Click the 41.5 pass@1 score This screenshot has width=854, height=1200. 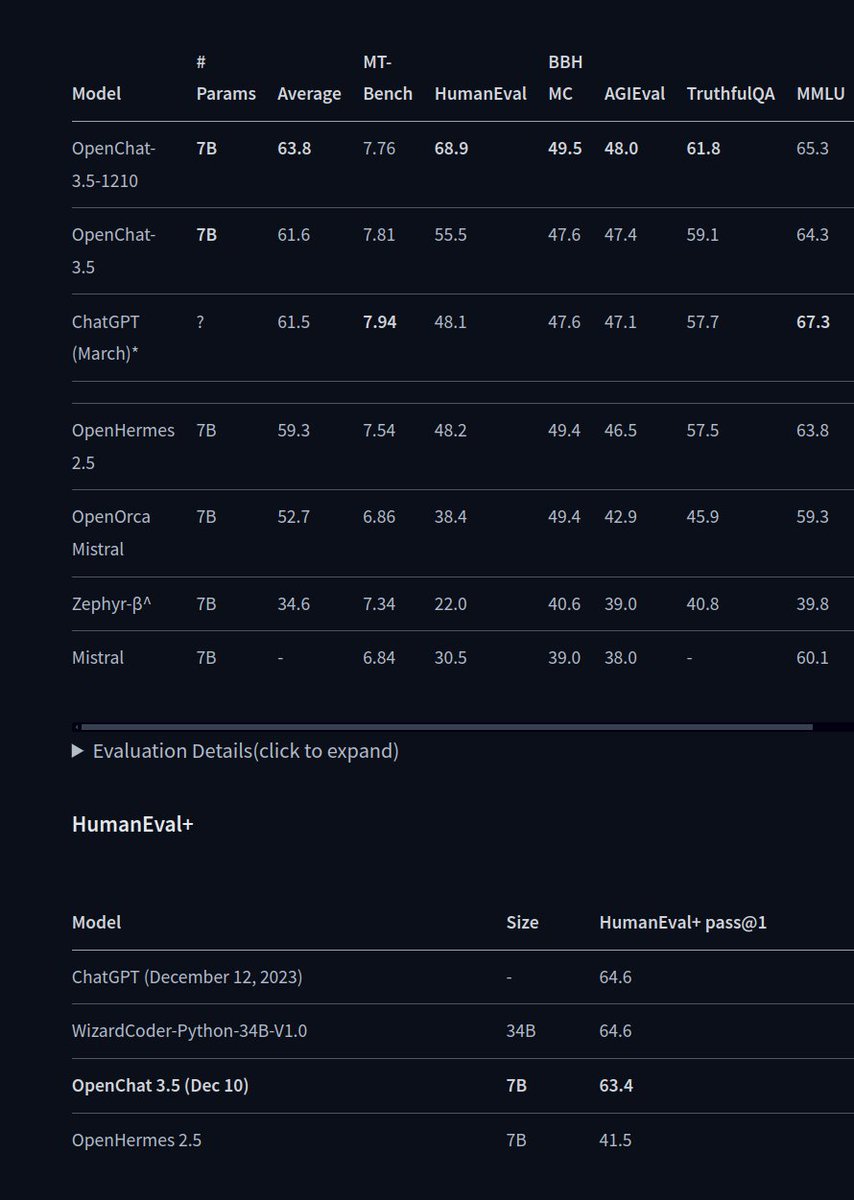(616, 1139)
